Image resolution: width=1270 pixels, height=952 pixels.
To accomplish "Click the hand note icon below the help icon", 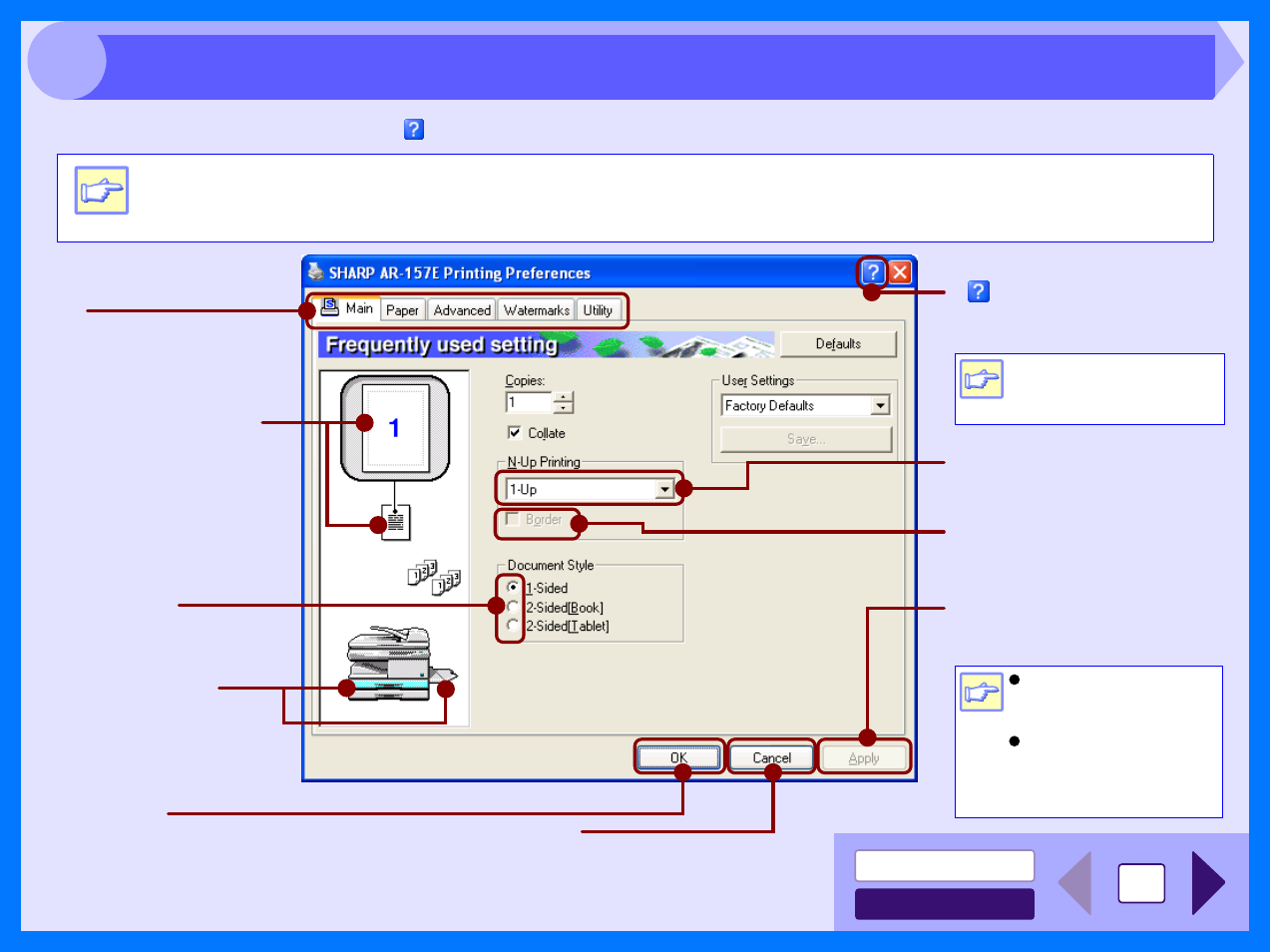I will pyautogui.click(x=982, y=379).
